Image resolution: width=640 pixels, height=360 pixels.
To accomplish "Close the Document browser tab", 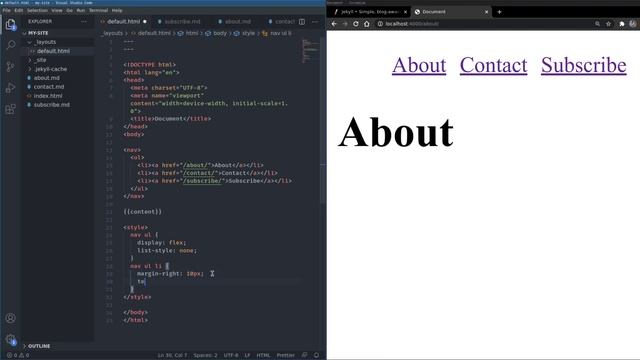I will pyautogui.click(x=487, y=12).
